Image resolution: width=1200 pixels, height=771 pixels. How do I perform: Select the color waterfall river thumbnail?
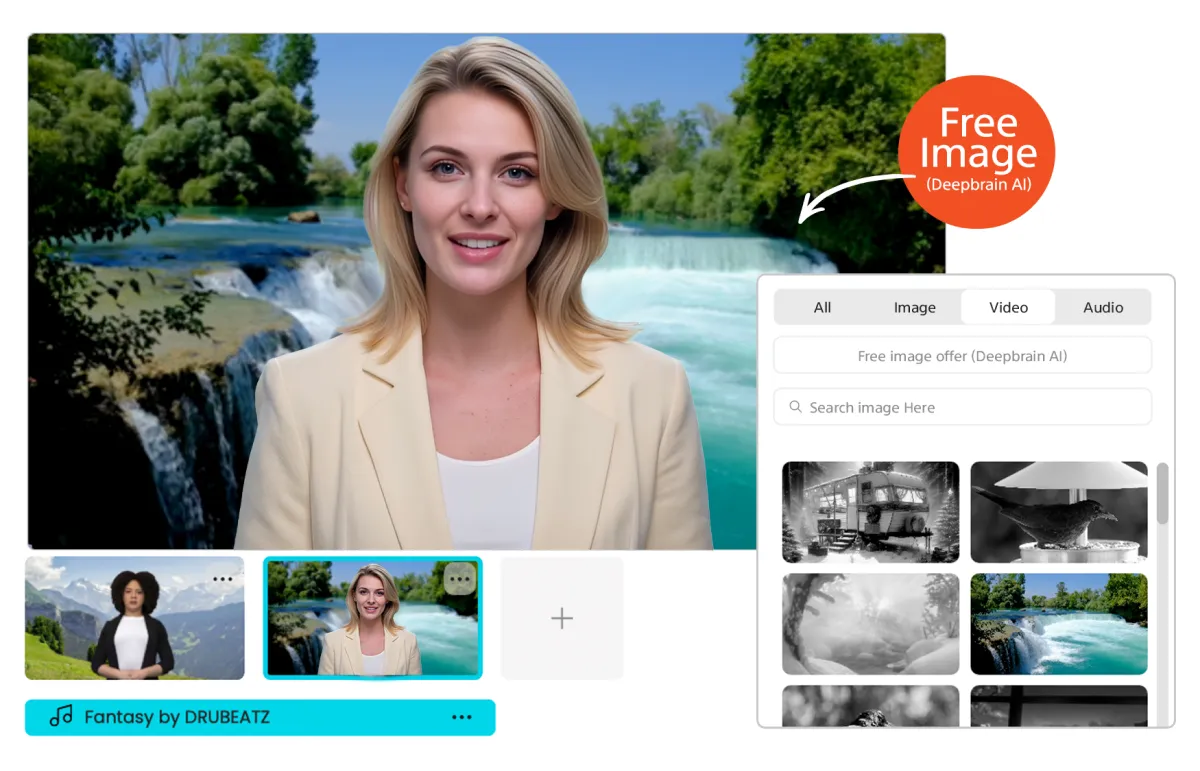pyautogui.click(x=1059, y=624)
